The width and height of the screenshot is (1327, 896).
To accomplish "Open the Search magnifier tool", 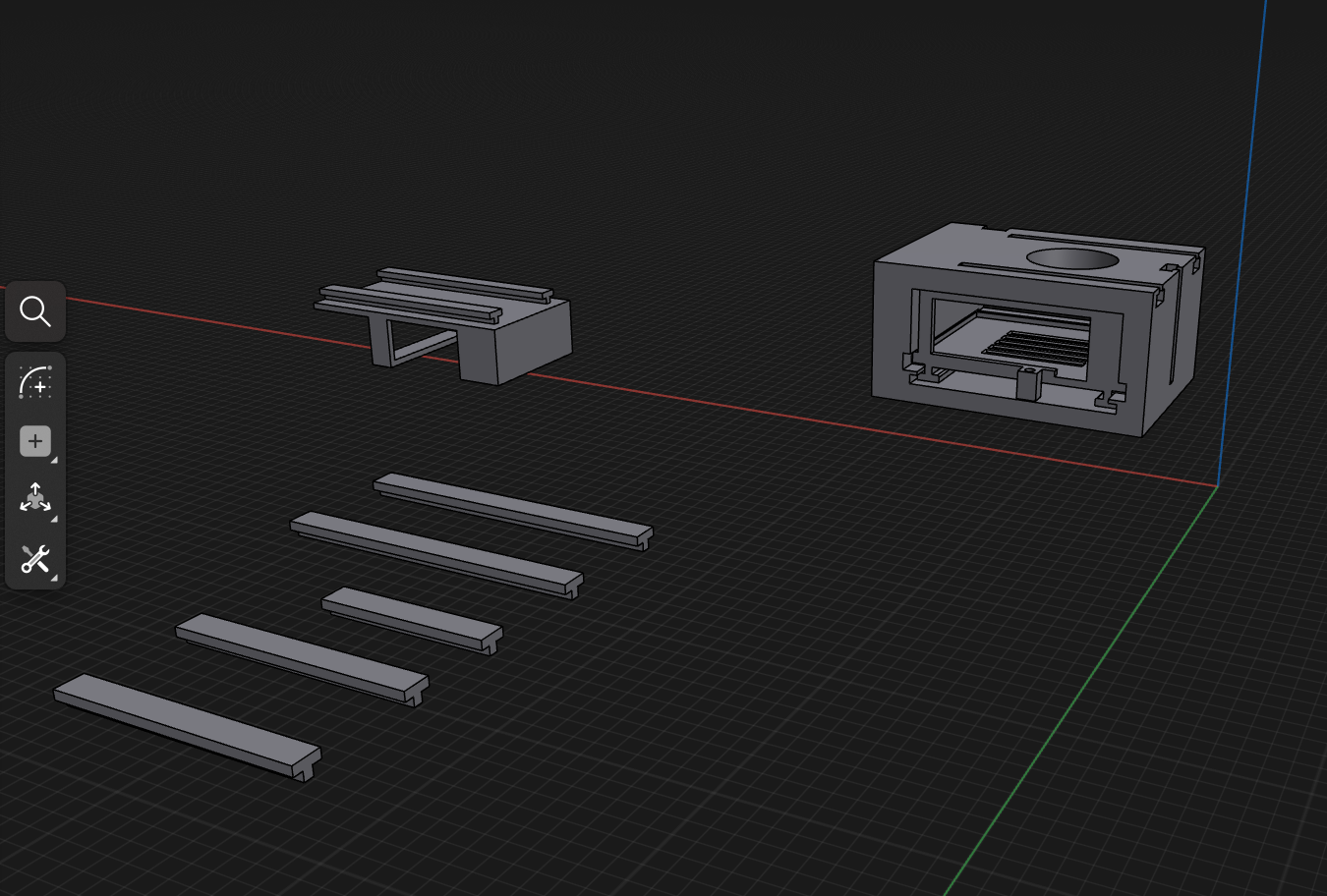I will 35,311.
